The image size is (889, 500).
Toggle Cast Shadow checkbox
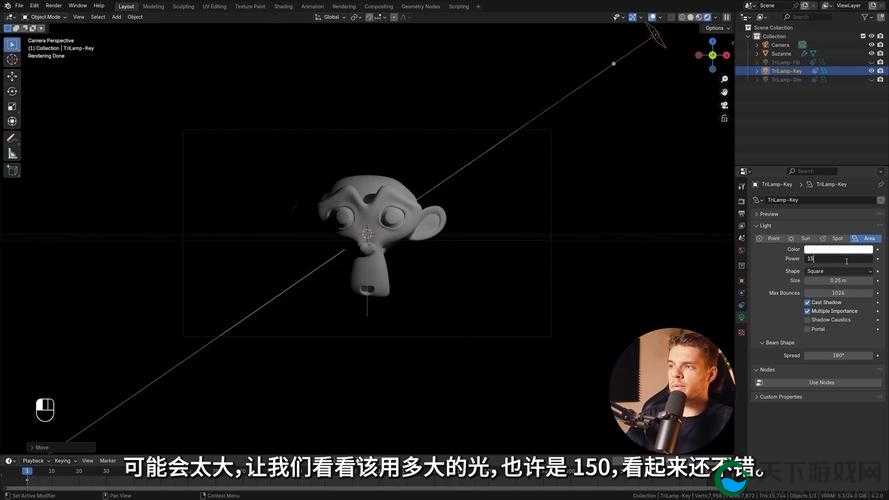[x=807, y=302]
